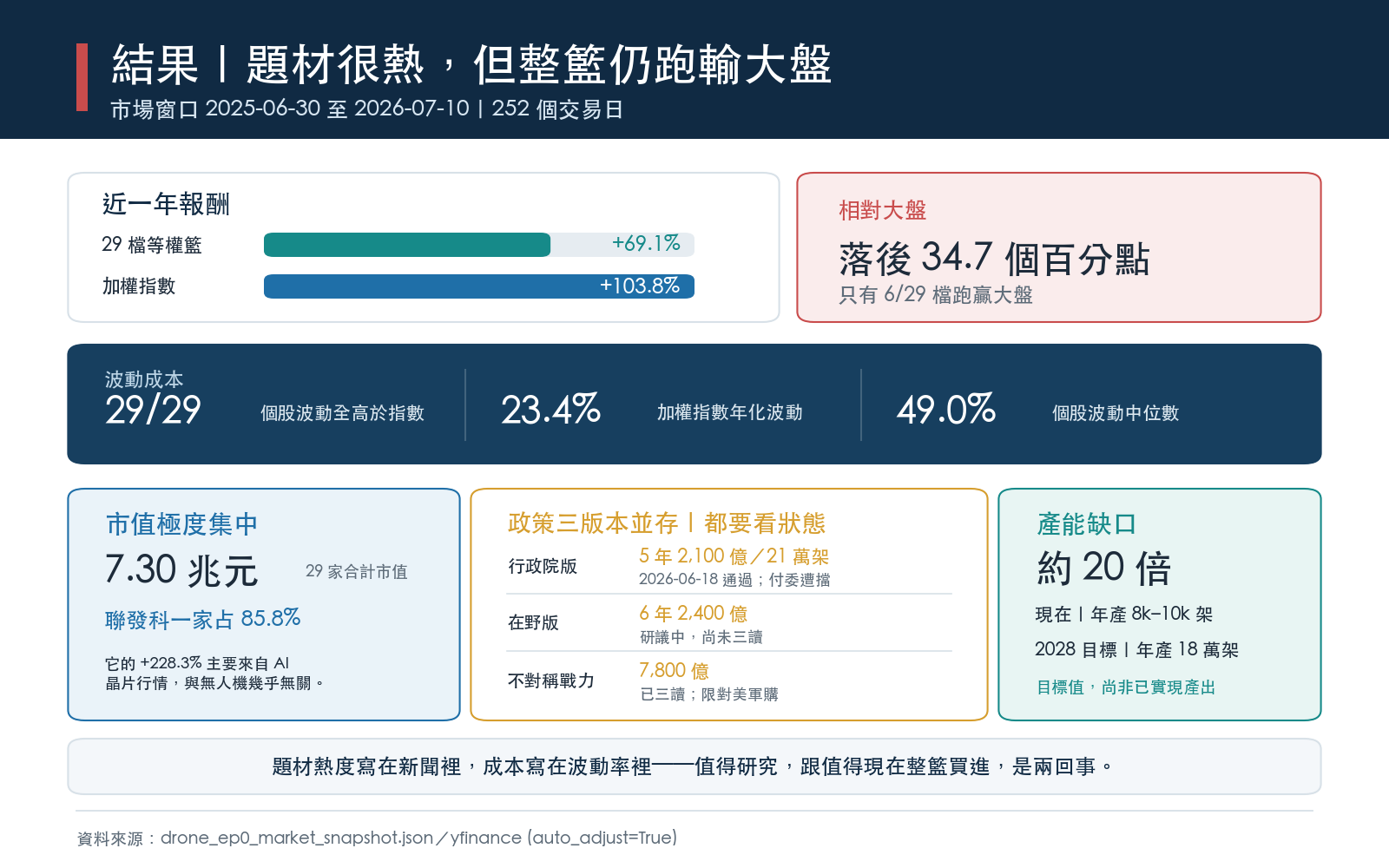The height and width of the screenshot is (868, 1389).
Task: Click the 產能缺口 heading
Action: 1087,524
